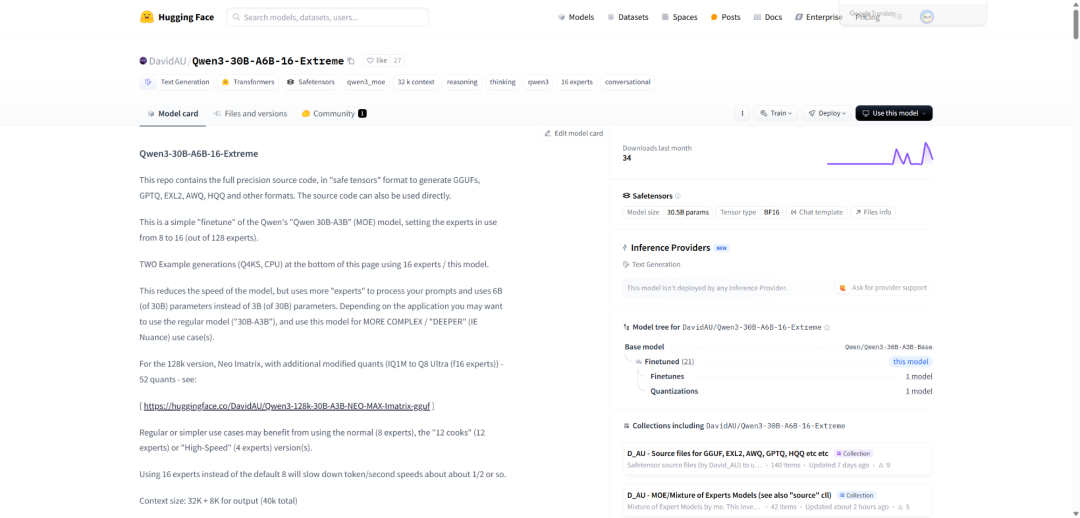Open the three-dot more options menu
1080x518 pixels.
[x=742, y=113]
